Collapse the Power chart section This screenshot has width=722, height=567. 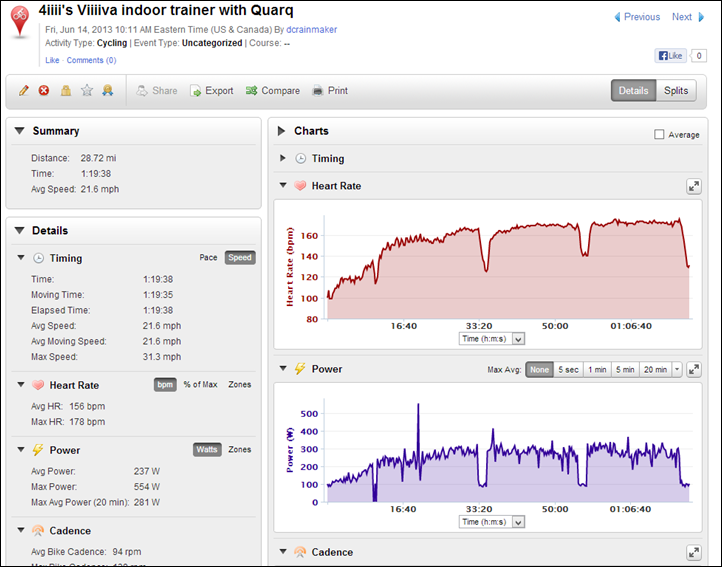(x=283, y=368)
